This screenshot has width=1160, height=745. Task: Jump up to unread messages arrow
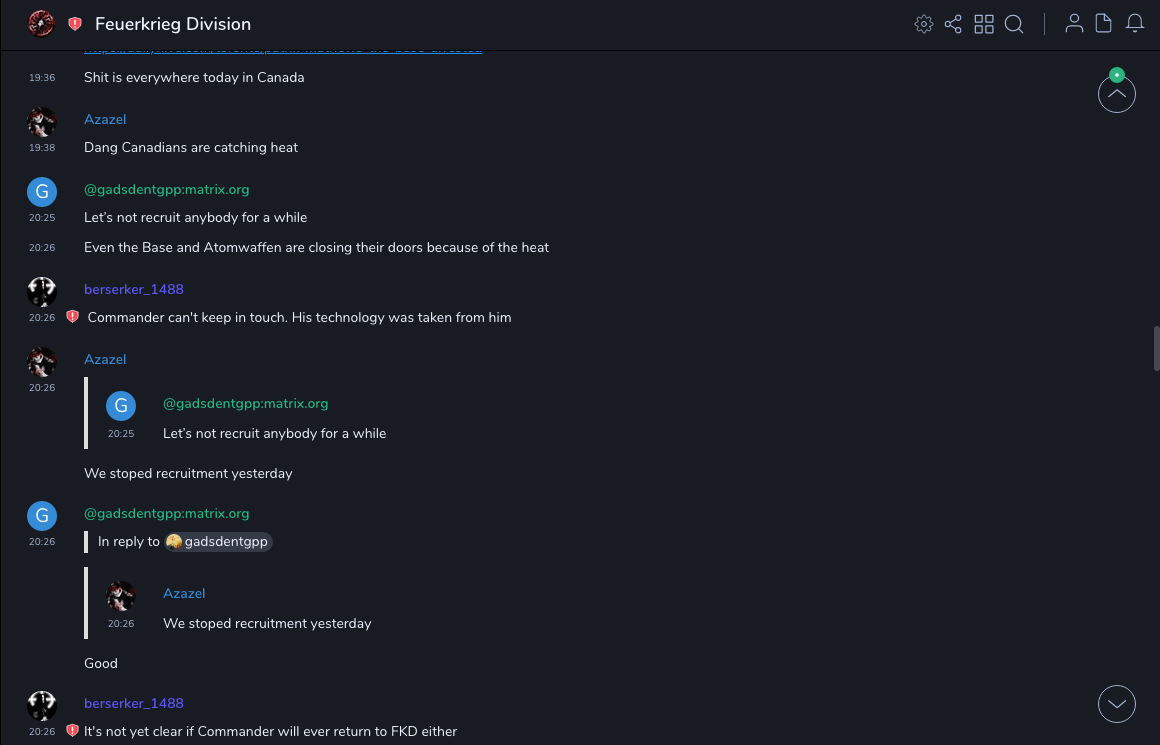click(x=1116, y=95)
